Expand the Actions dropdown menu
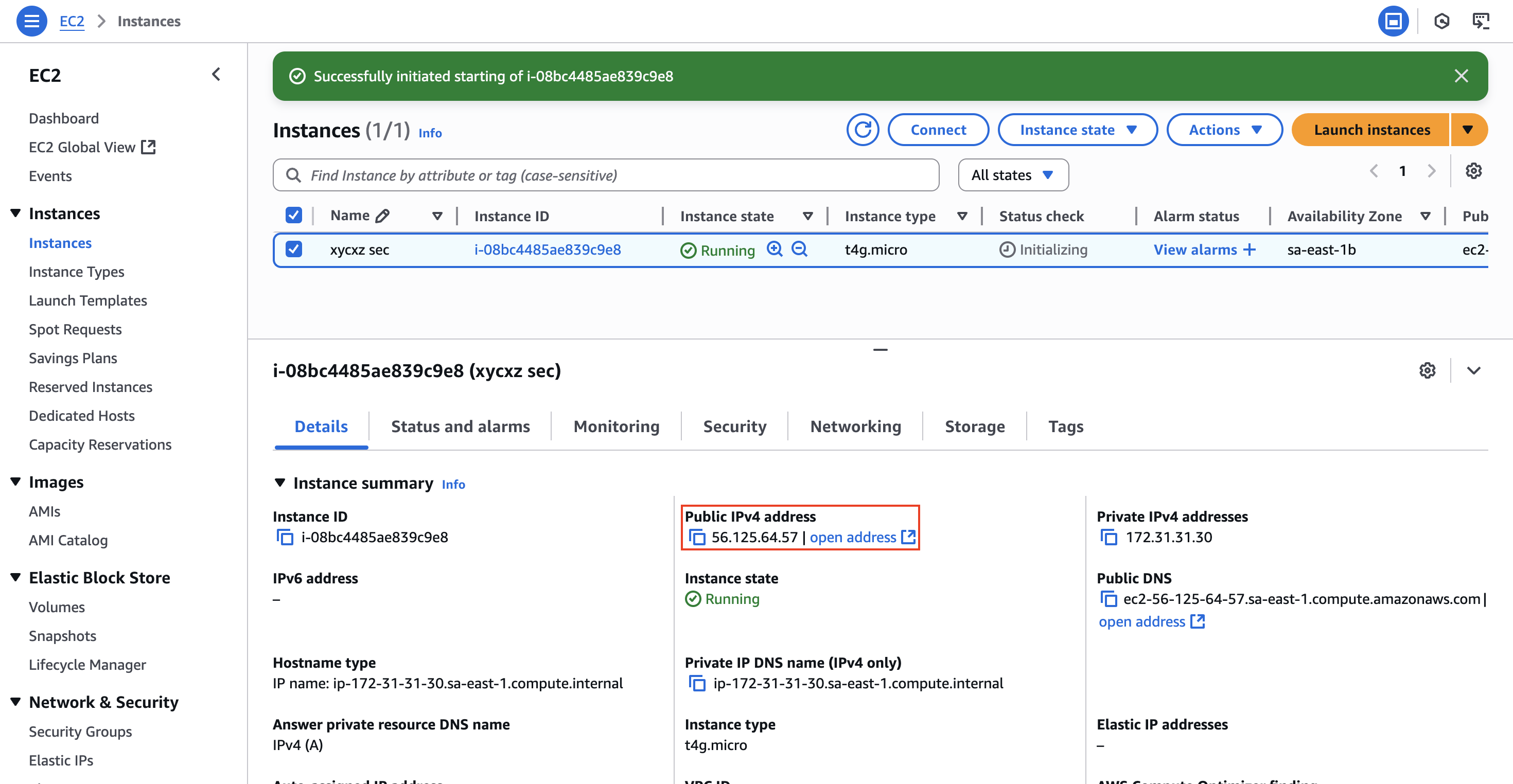 [1224, 130]
